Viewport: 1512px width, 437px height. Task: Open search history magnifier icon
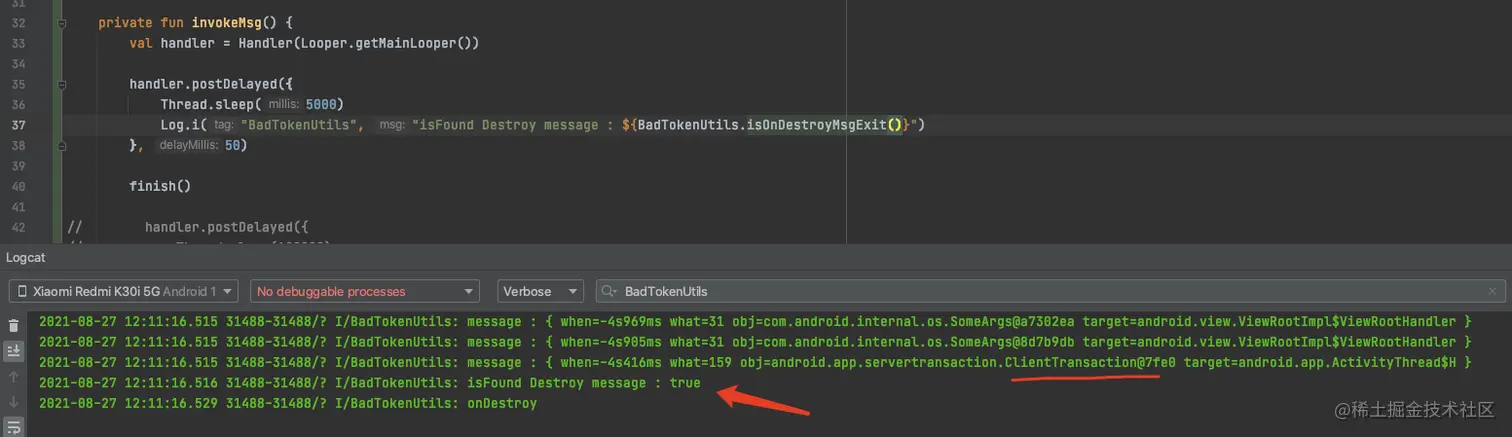click(609, 291)
